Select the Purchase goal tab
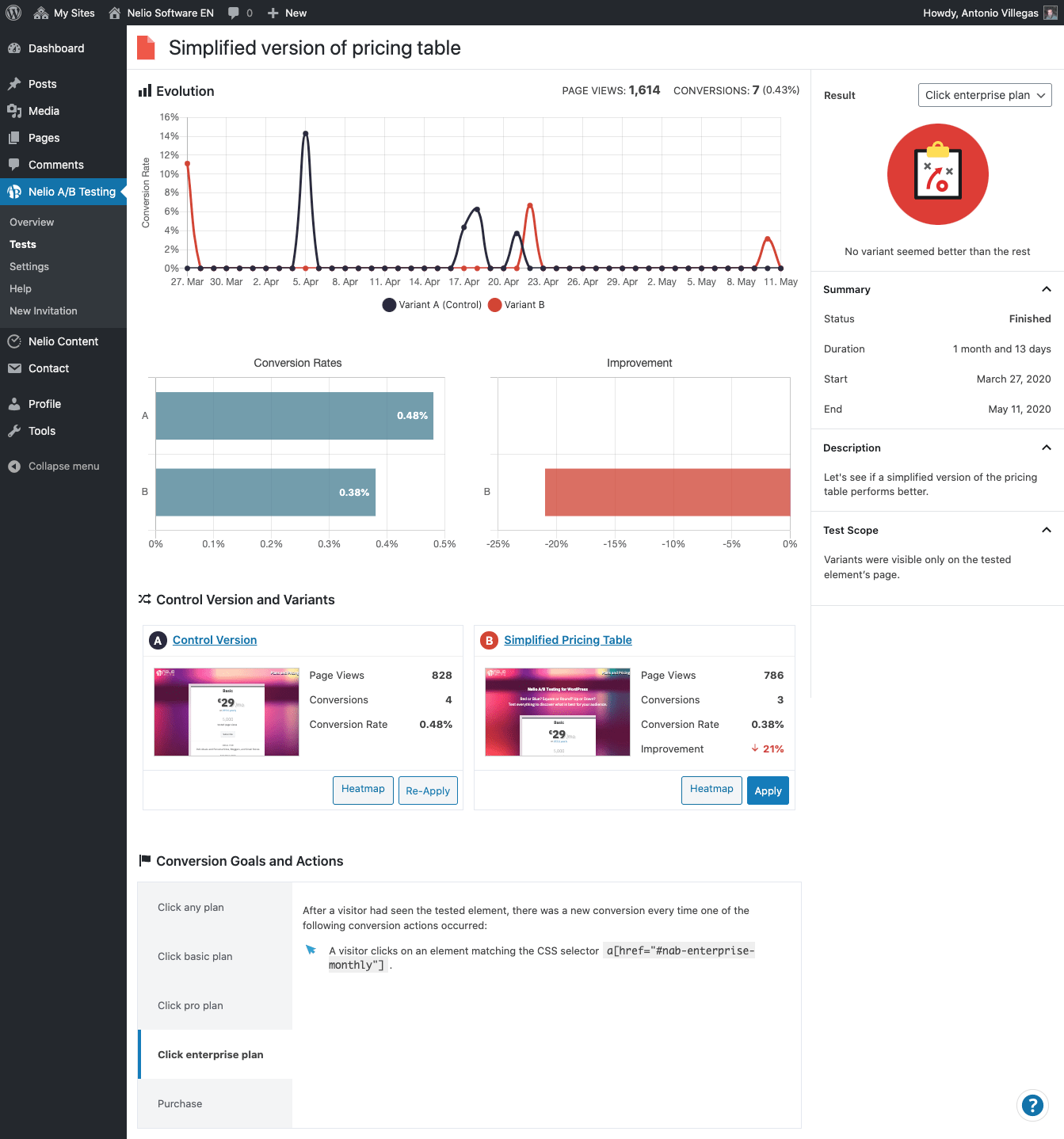This screenshot has height=1139, width=1064. click(215, 1103)
